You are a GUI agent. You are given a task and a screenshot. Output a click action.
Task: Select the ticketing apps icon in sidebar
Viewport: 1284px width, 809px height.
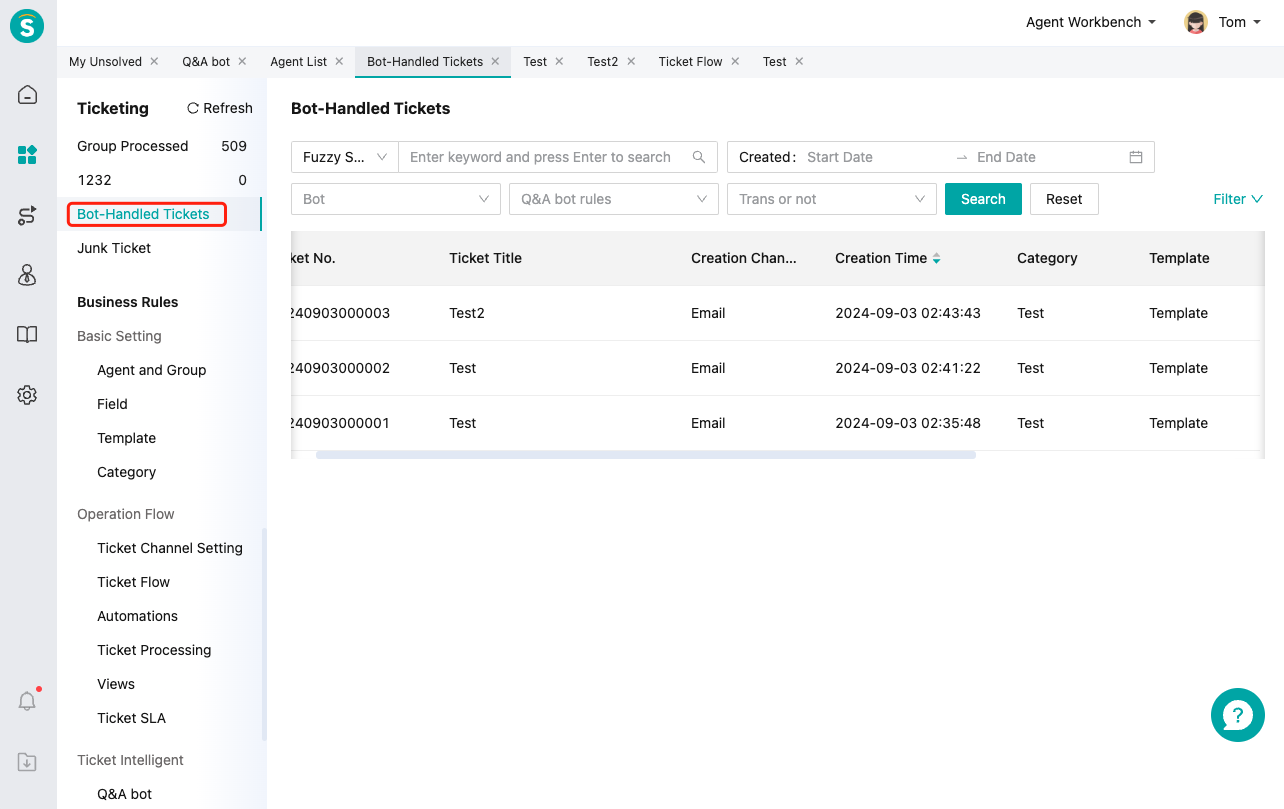click(x=27, y=155)
